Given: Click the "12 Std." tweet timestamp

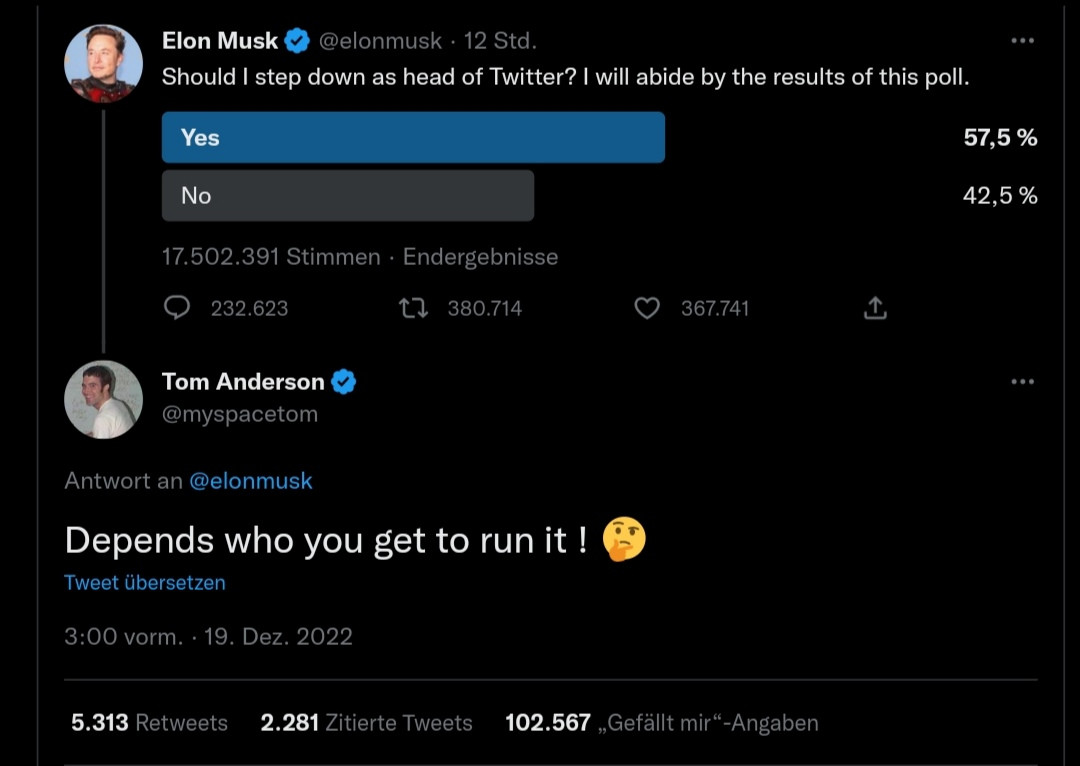Looking at the screenshot, I should [501, 41].
